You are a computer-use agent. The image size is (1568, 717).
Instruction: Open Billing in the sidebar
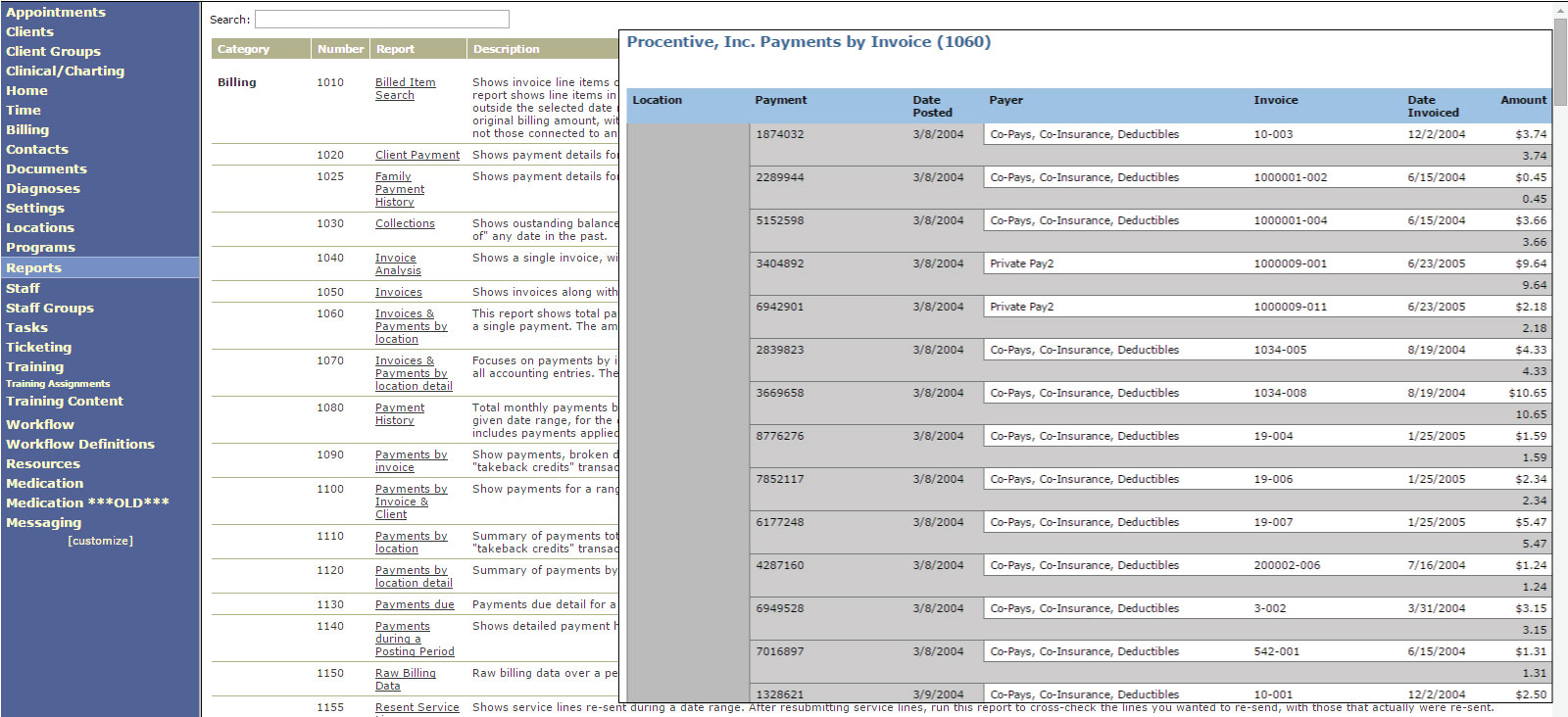click(x=27, y=129)
